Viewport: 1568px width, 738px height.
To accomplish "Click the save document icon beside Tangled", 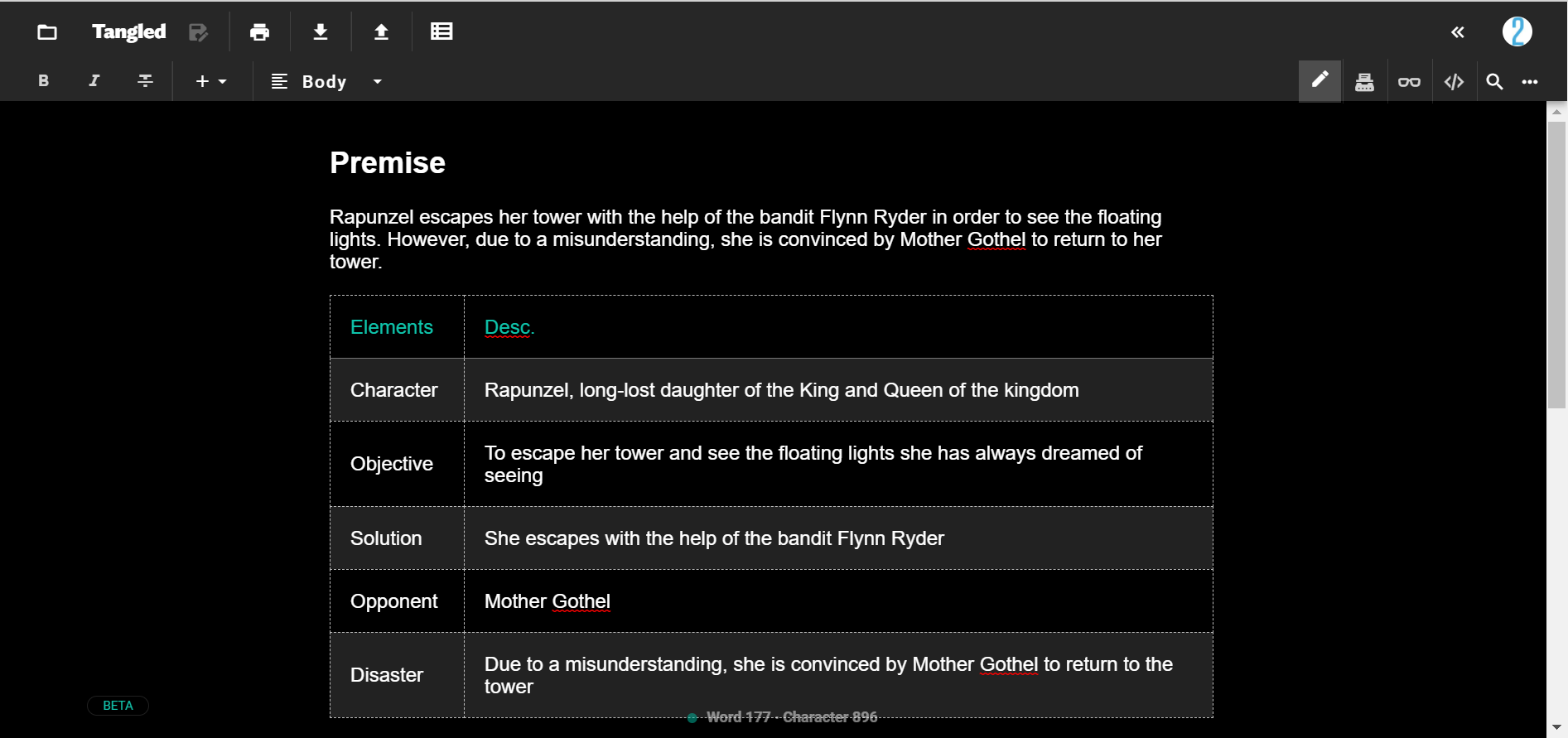I will 198,32.
